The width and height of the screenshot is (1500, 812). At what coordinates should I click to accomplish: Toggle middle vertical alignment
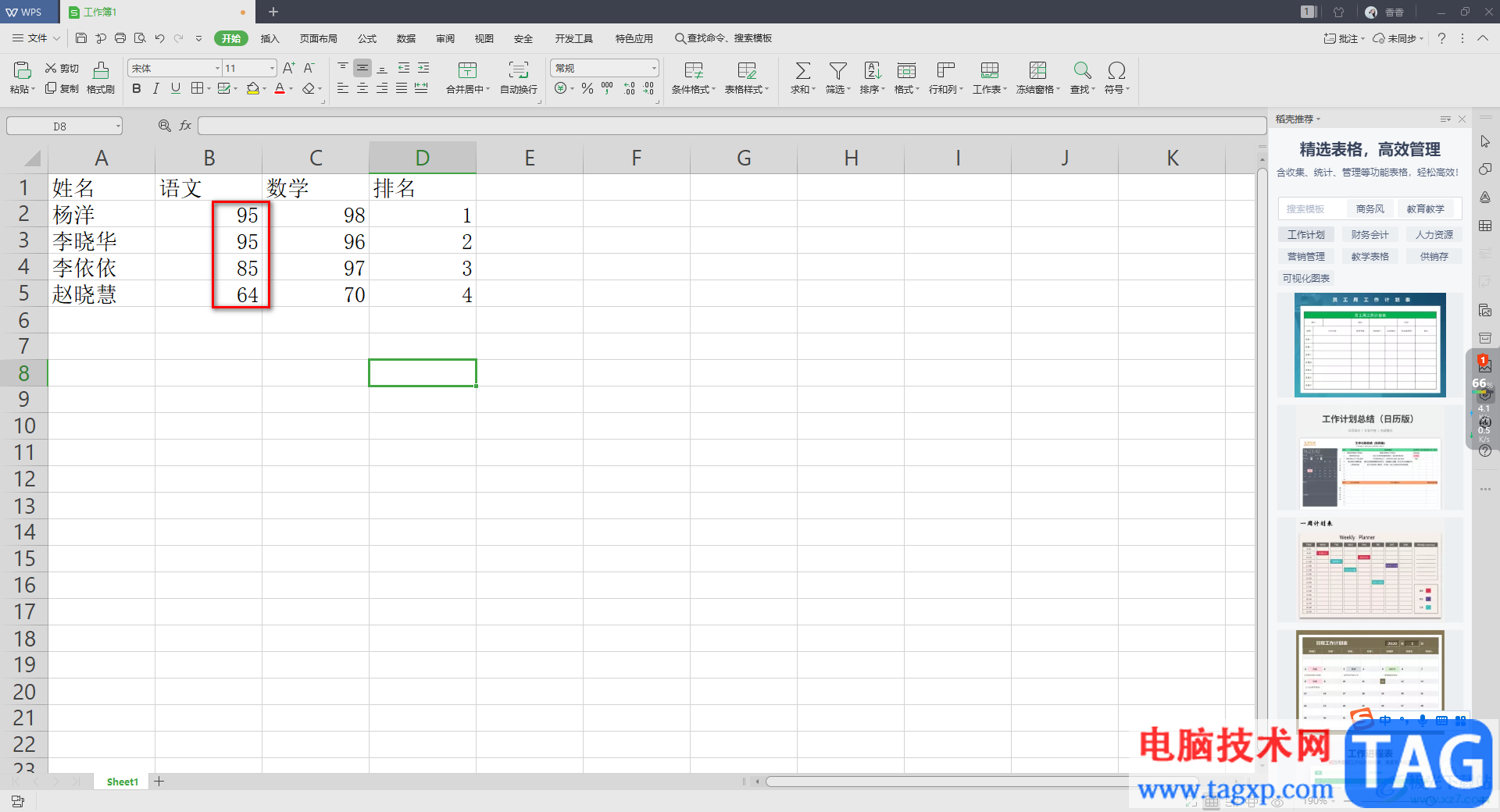click(362, 69)
